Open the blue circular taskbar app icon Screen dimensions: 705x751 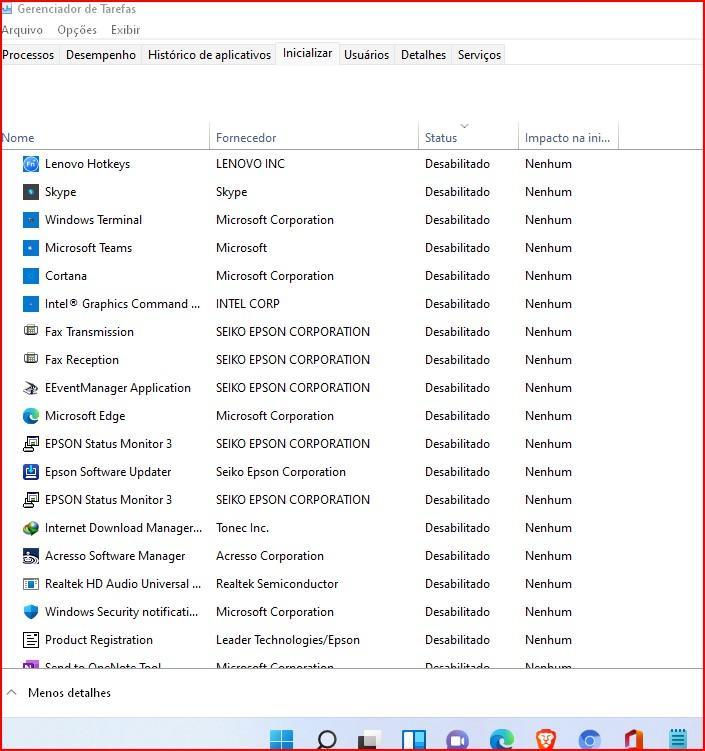[590, 740]
